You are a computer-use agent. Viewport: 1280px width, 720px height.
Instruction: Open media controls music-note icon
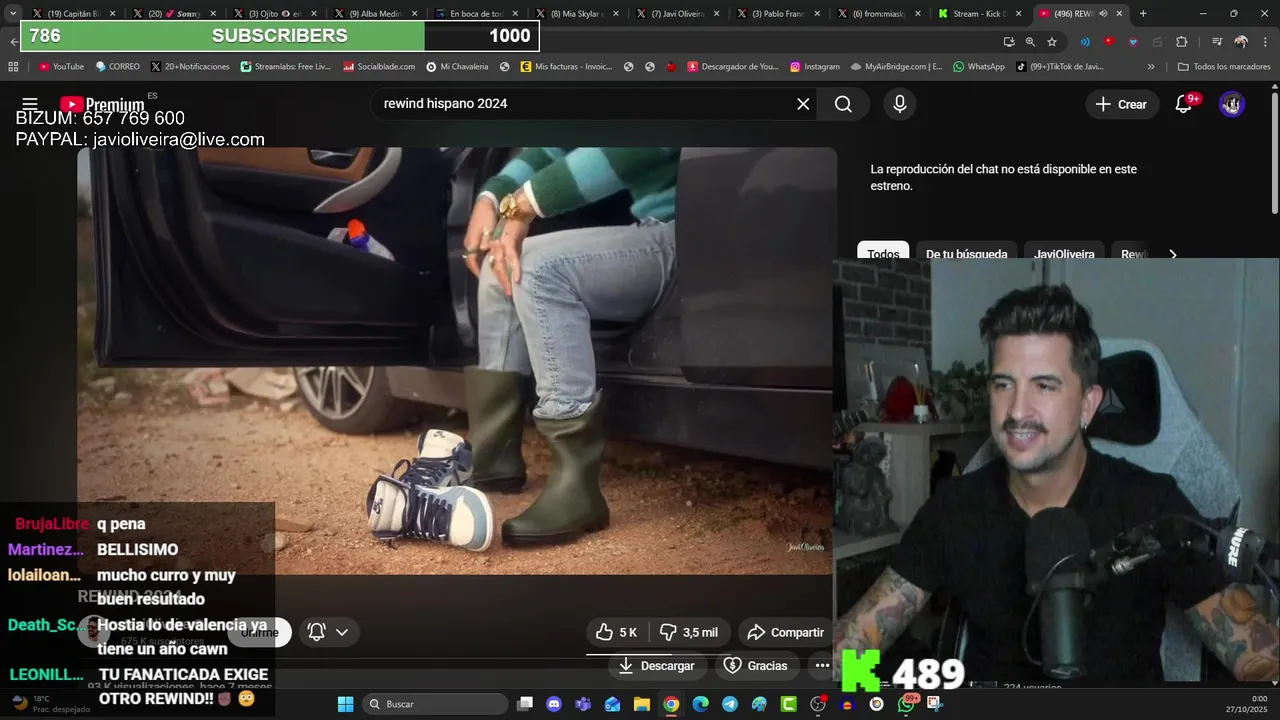(1217, 42)
